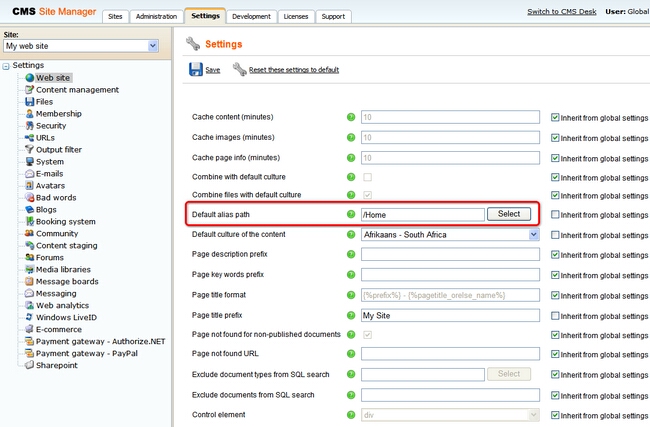Click the help icon beside Page title format

350,295
